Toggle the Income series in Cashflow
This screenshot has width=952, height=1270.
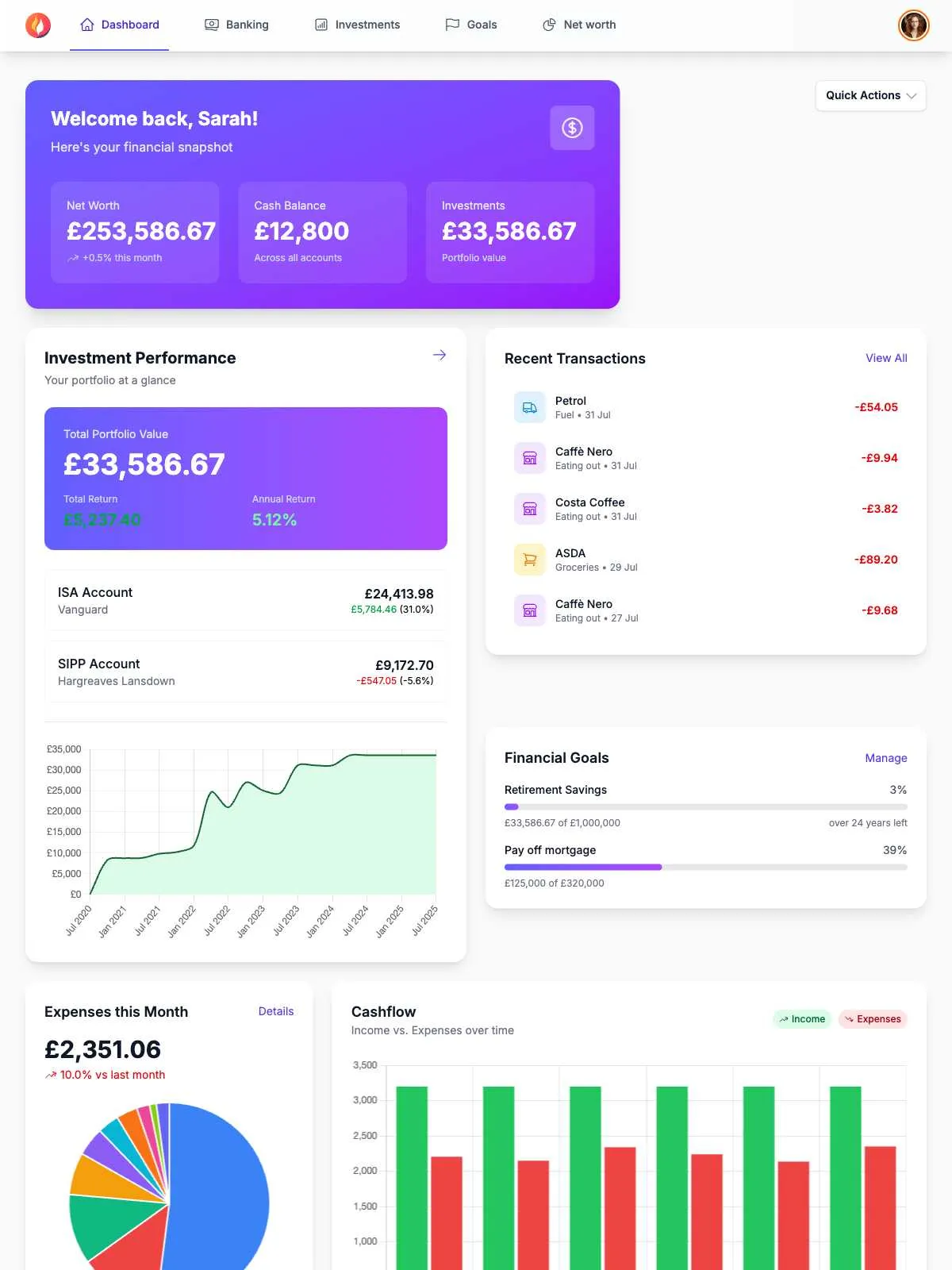(802, 1019)
